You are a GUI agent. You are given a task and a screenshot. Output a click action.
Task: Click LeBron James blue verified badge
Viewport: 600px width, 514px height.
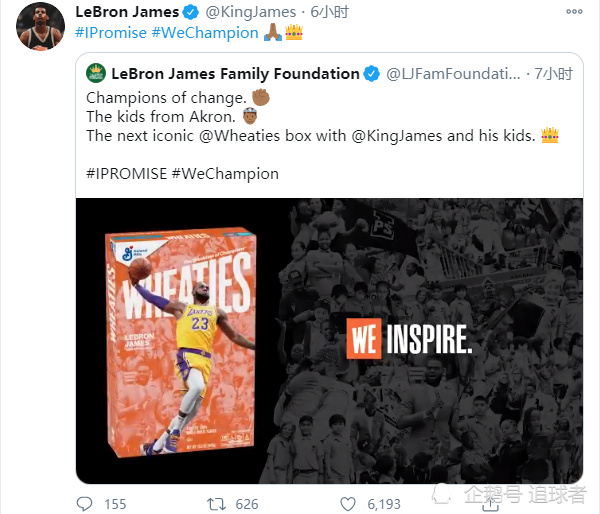pyautogui.click(x=188, y=12)
